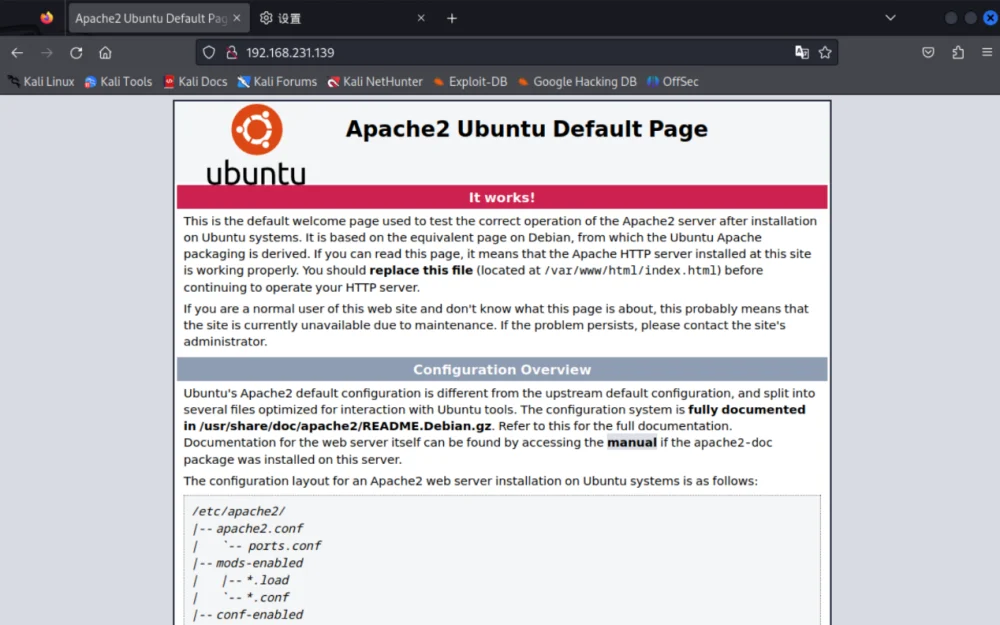This screenshot has width=1000, height=625.
Task: Click the forward navigation arrow
Action: [47, 53]
